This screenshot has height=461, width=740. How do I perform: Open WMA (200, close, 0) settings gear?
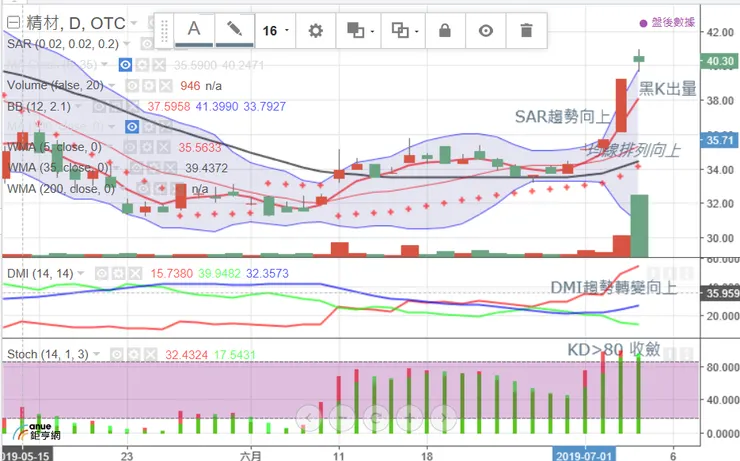tap(160, 189)
